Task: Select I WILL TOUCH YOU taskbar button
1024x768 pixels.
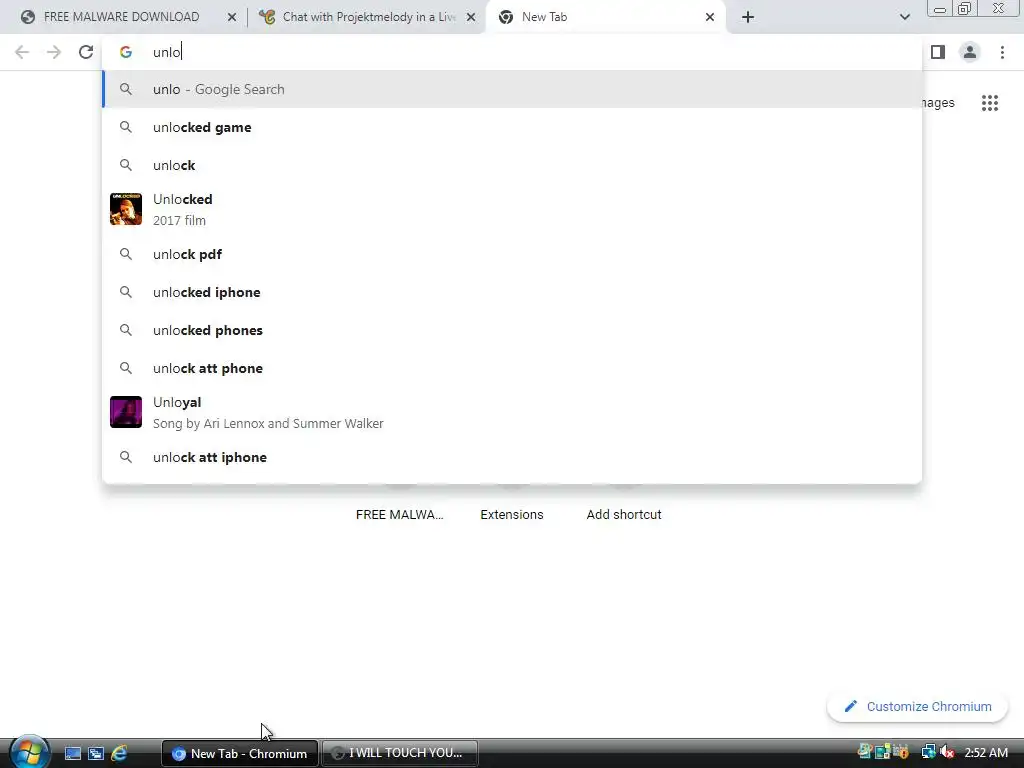Action: (400, 754)
